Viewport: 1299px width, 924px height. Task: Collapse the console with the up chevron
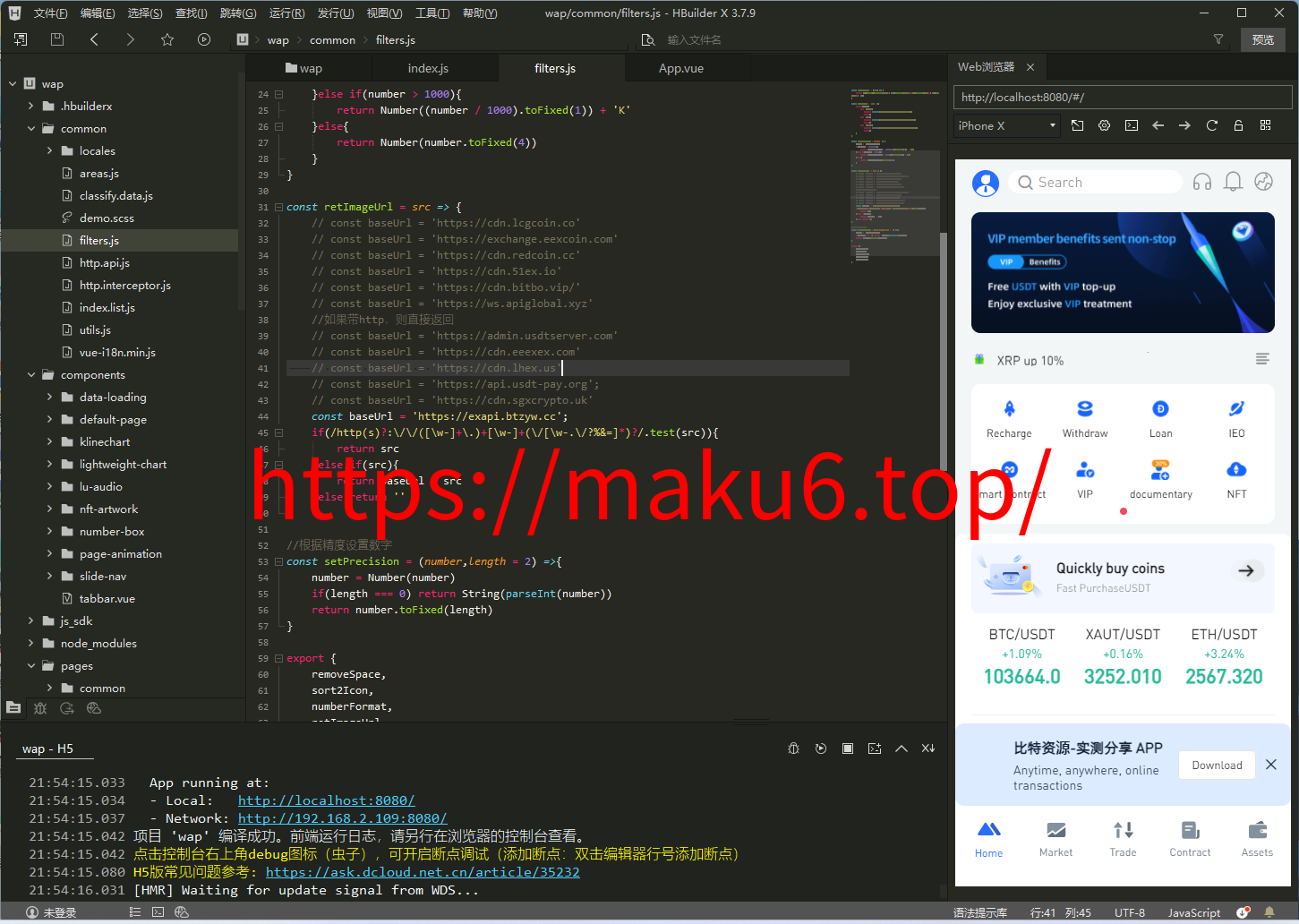[x=902, y=749]
